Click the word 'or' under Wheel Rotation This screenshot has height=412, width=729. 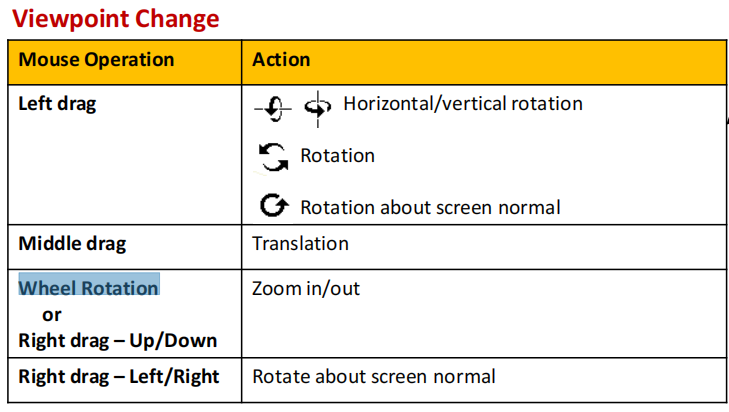coord(52,315)
